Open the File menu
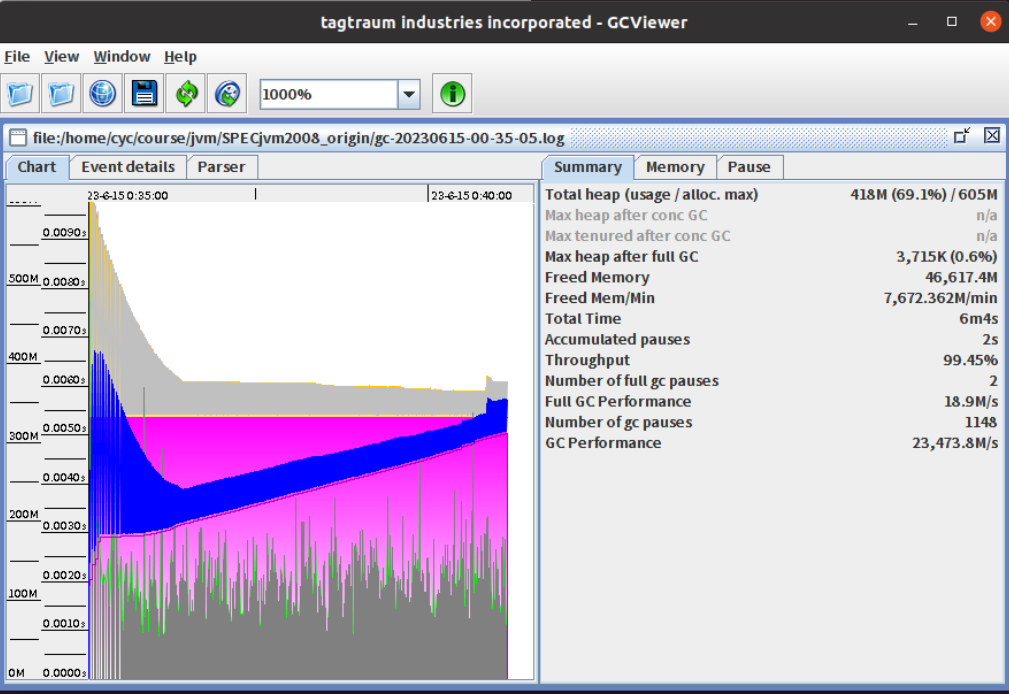Screen dimensions: 1009x694 [x=17, y=57]
